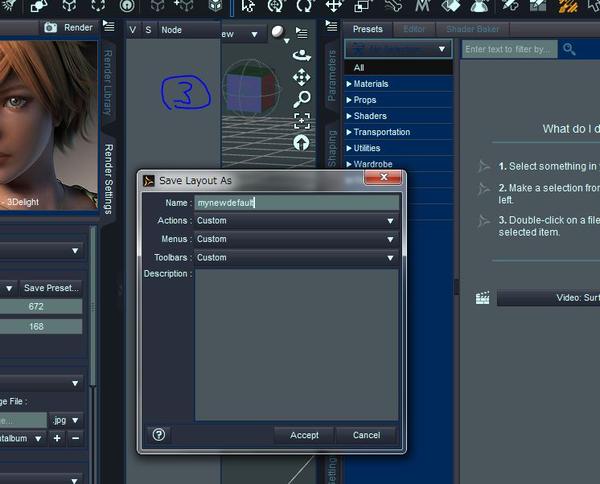Image resolution: width=600 pixels, height=484 pixels.
Task: Open the Shaping side tab
Action: tap(331, 148)
